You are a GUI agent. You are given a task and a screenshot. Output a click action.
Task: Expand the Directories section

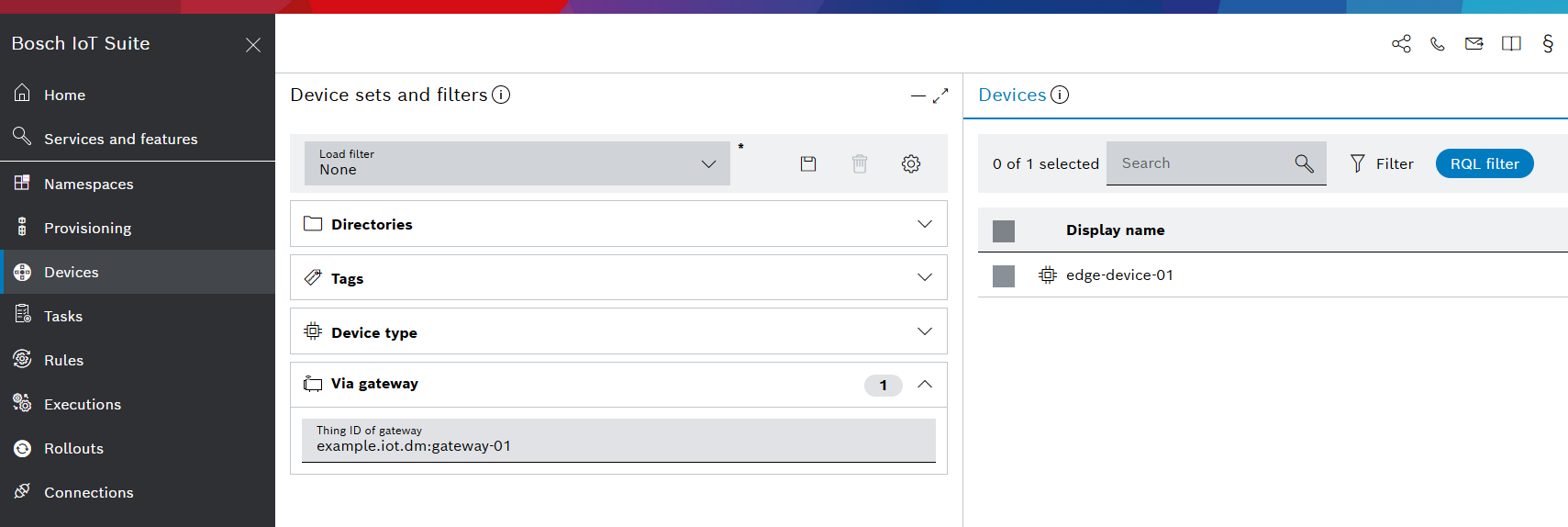click(x=618, y=224)
